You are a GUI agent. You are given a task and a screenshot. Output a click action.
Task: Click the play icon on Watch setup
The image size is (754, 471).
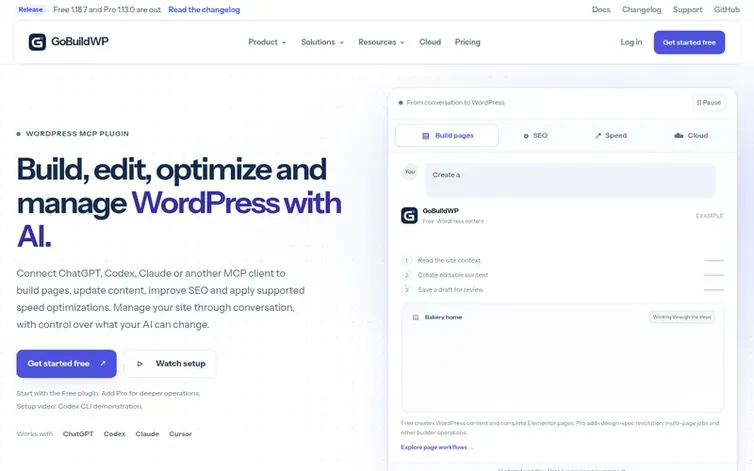click(x=140, y=364)
